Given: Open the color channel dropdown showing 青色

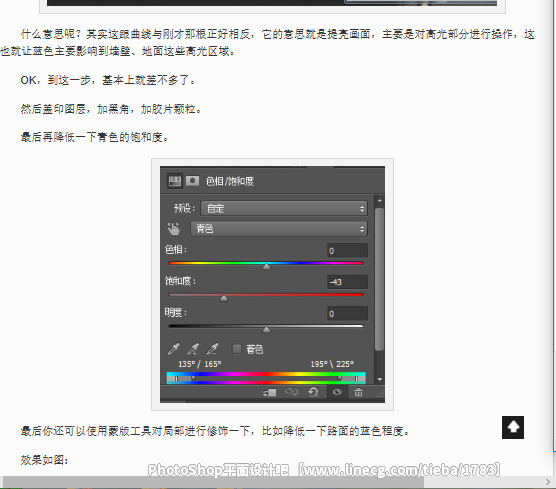Looking at the screenshot, I should pos(279,229).
